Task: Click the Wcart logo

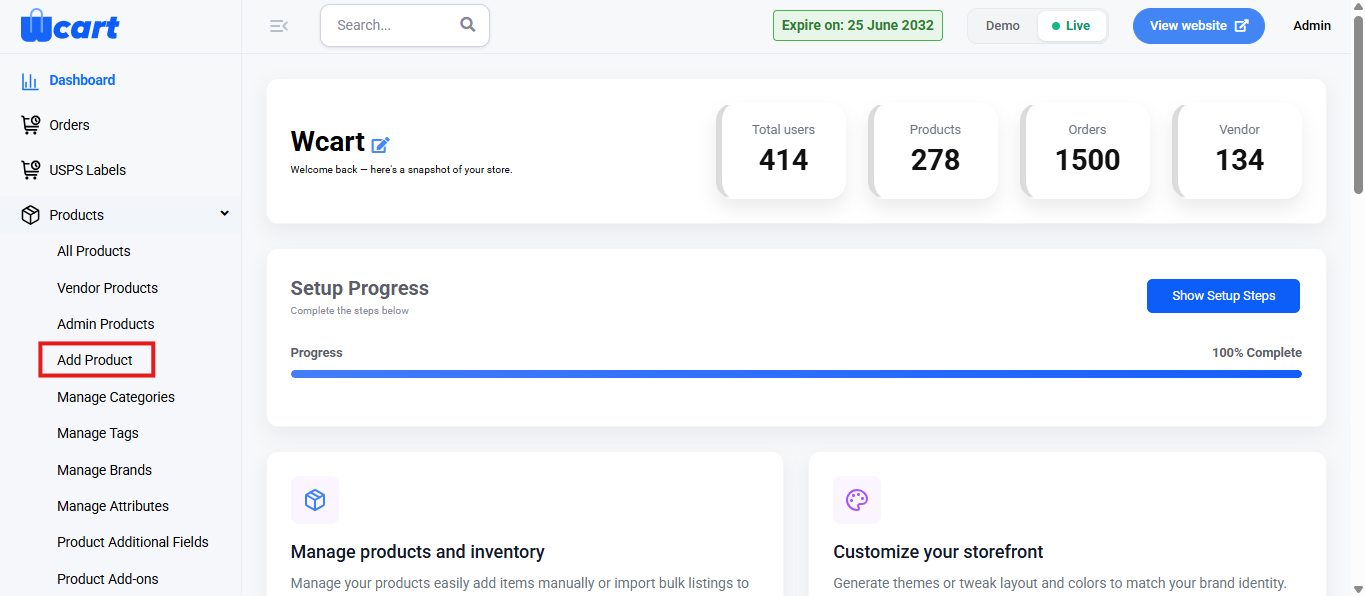Action: pyautogui.click(x=70, y=25)
